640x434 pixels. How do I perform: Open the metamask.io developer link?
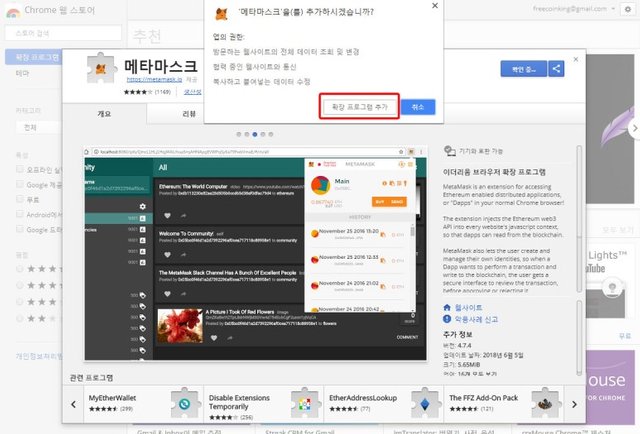click(154, 80)
